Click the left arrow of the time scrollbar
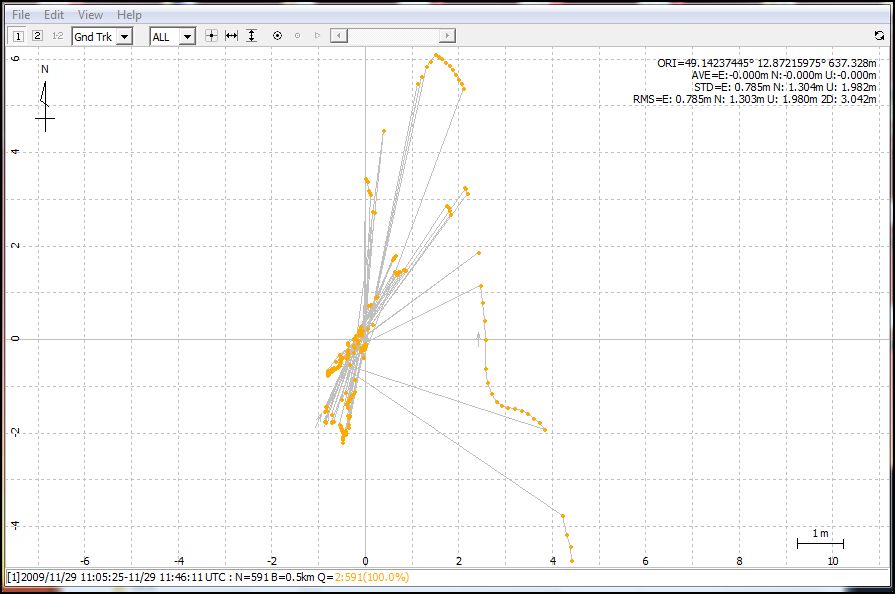 coord(339,36)
